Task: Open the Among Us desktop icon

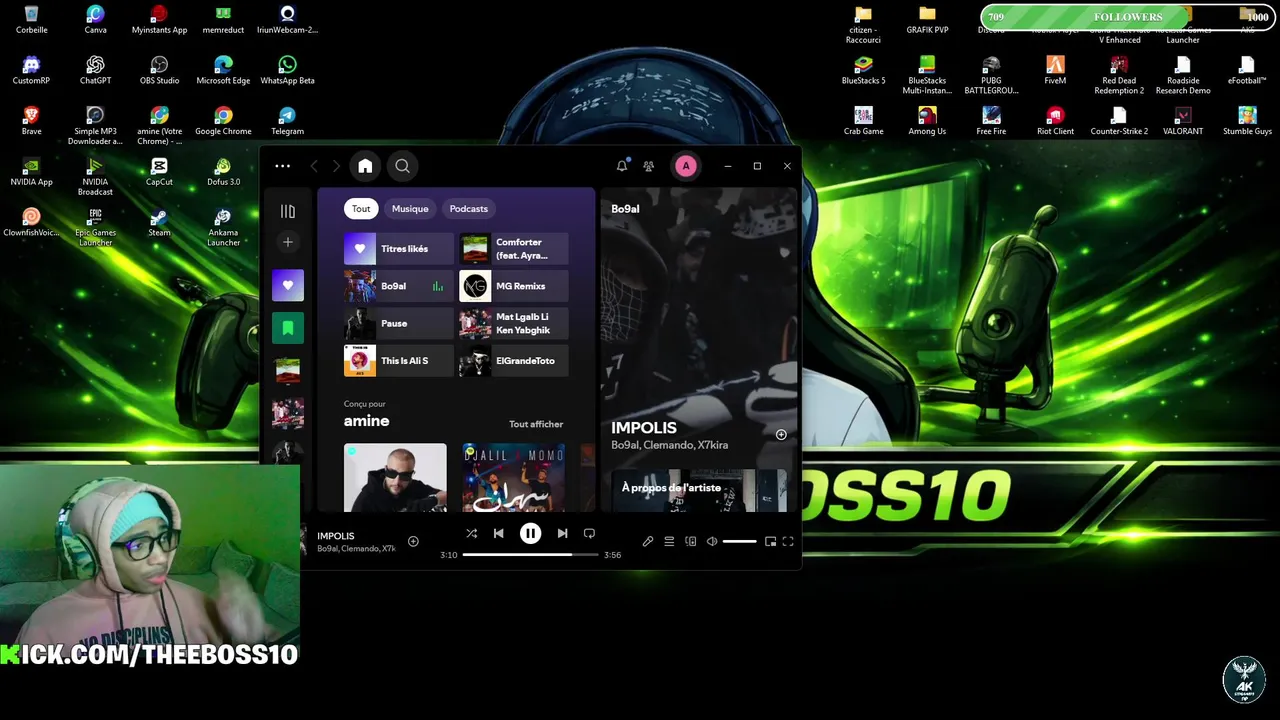Action: (x=927, y=121)
